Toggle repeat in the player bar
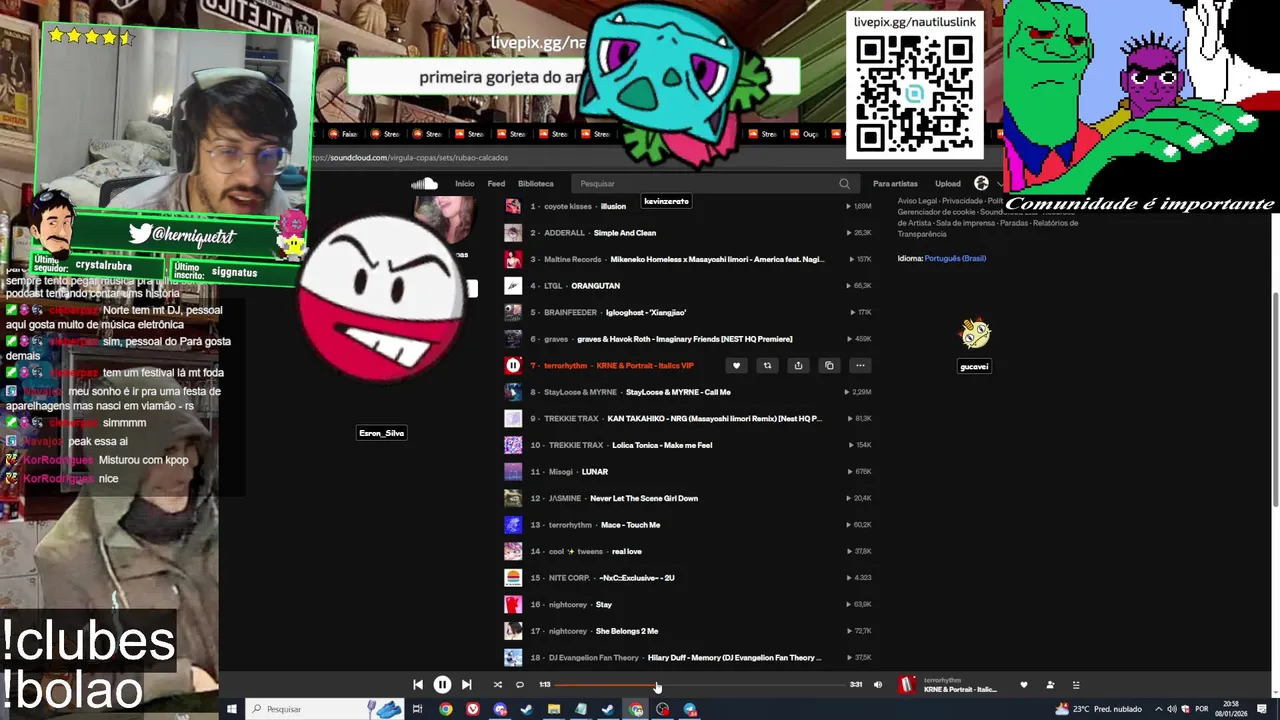 520,685
